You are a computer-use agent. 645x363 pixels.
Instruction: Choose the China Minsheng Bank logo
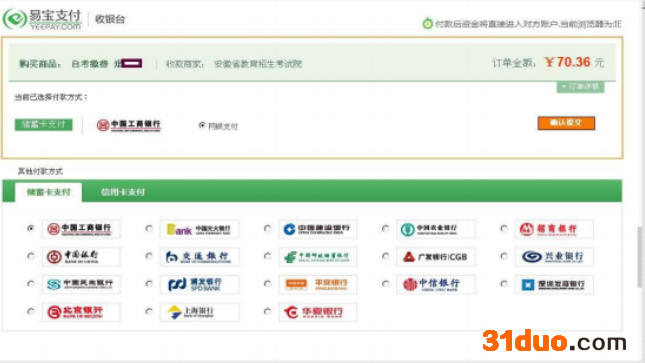click(x=81, y=284)
